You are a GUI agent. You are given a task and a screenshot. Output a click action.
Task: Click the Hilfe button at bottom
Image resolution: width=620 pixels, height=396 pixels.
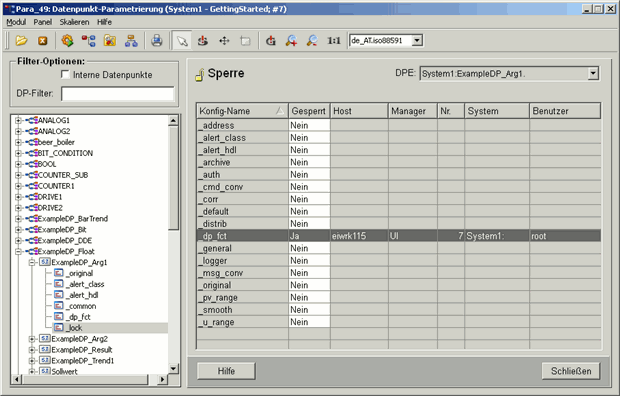pos(226,371)
